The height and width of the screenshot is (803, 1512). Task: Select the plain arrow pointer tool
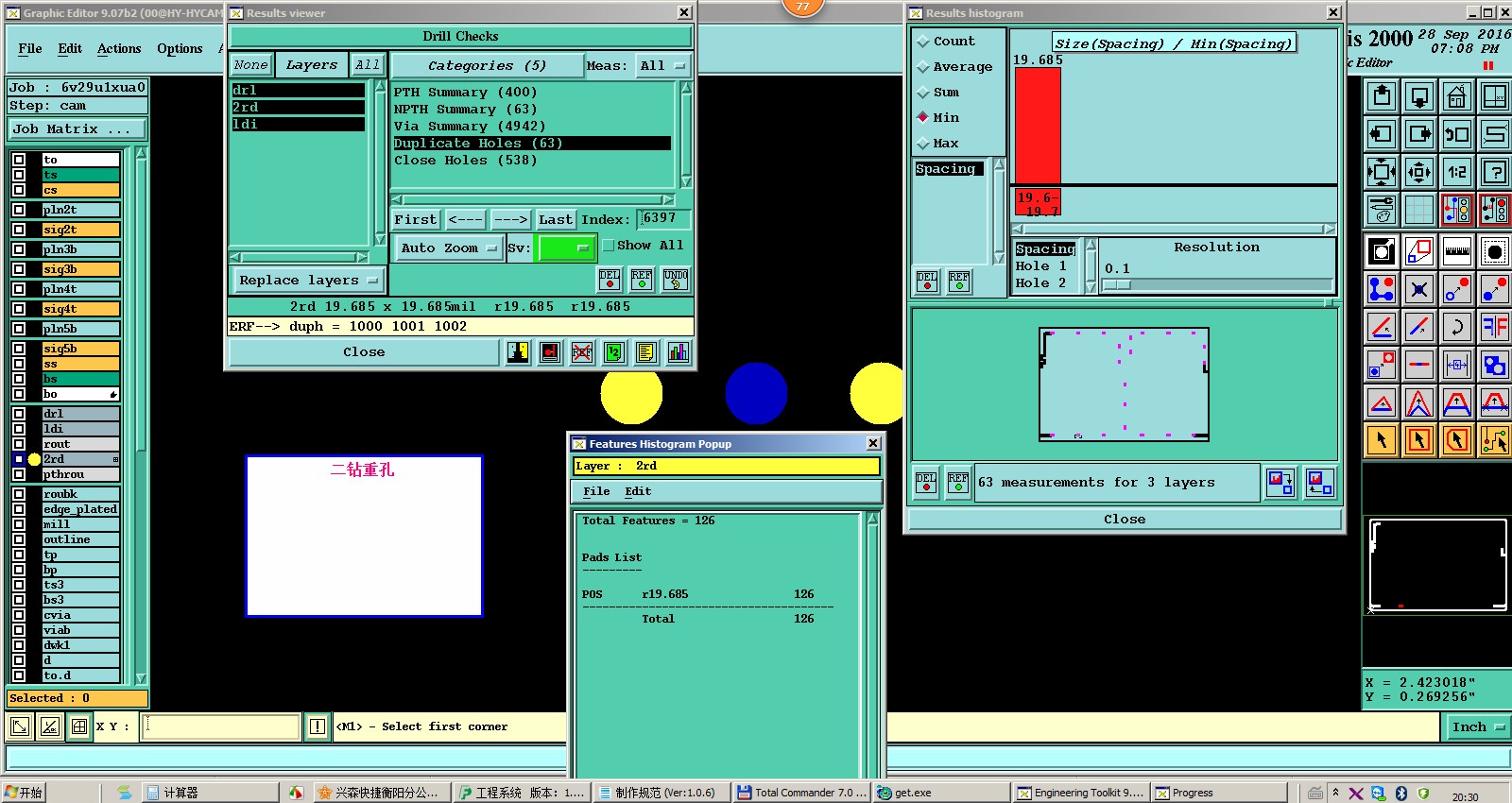(x=1382, y=440)
